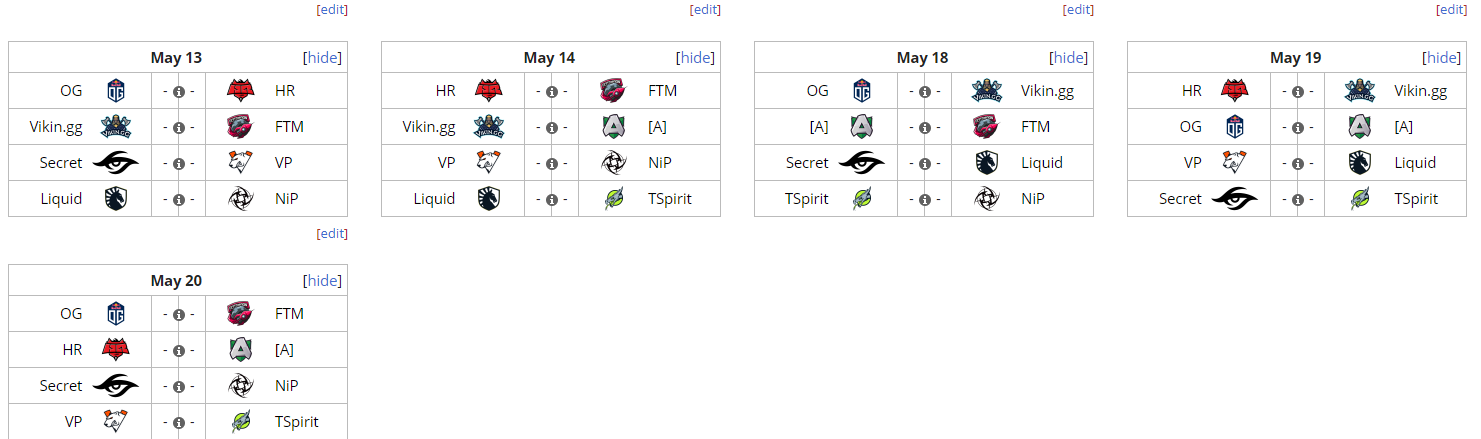This screenshot has width=1481, height=439.
Task: Click OG logo in May 13 table
Action: point(116,91)
